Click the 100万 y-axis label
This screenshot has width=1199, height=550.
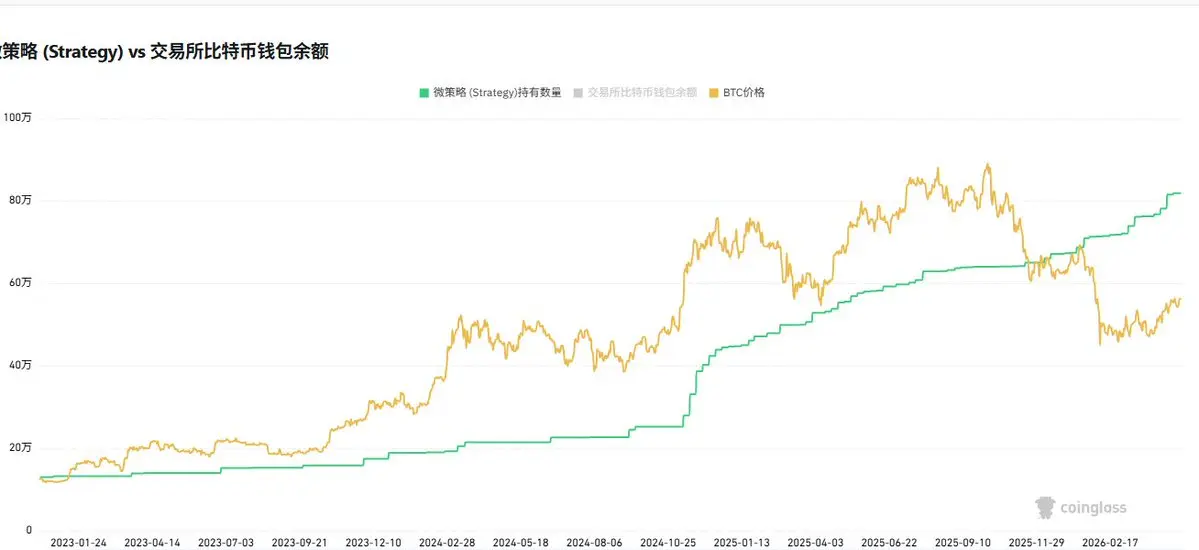click(x=17, y=118)
